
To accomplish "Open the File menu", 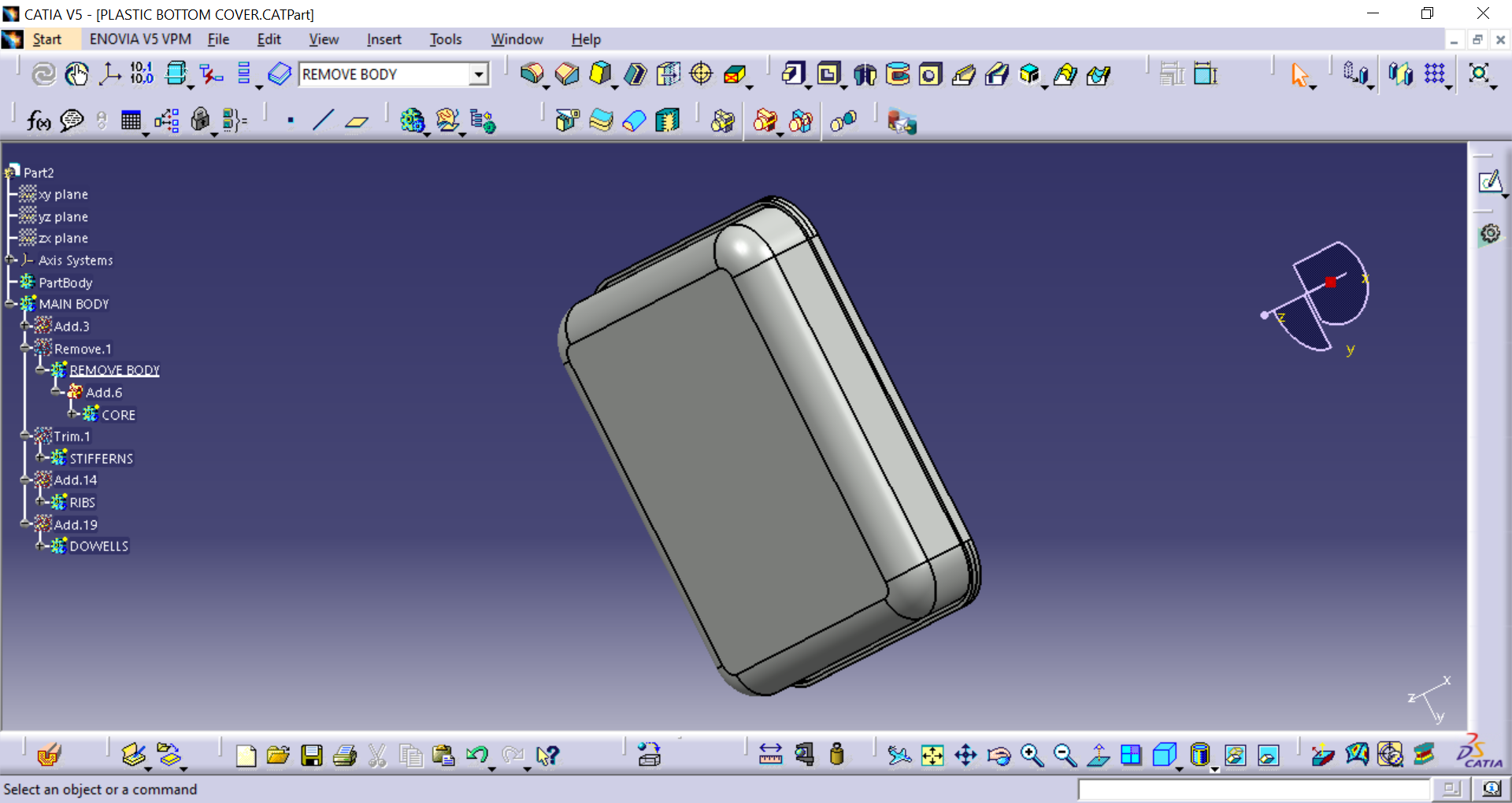I will (218, 39).
